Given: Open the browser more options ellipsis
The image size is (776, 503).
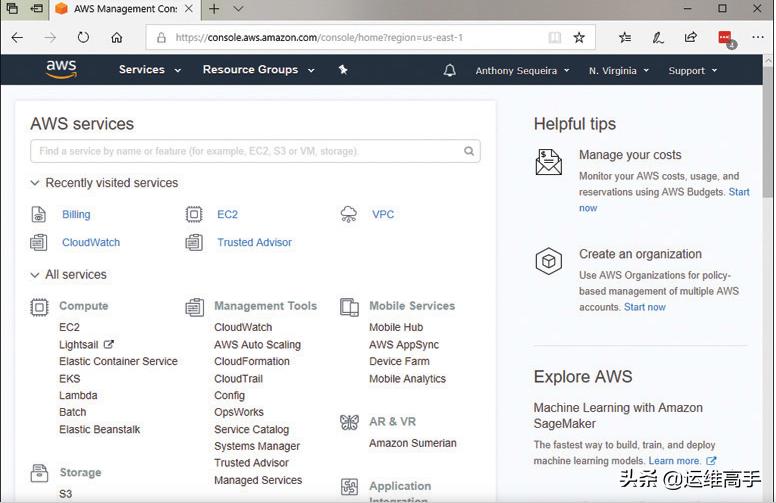Looking at the screenshot, I should (x=758, y=37).
